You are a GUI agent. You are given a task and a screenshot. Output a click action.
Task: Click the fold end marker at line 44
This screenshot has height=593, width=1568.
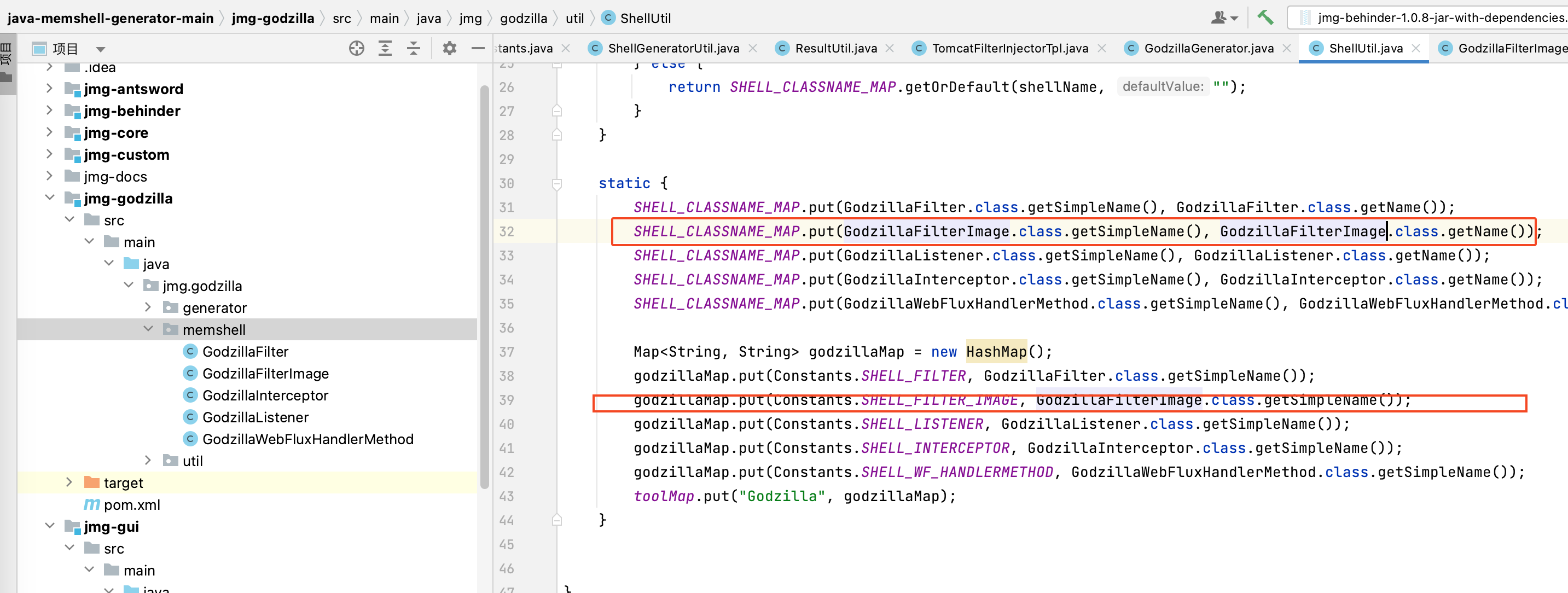click(x=557, y=521)
